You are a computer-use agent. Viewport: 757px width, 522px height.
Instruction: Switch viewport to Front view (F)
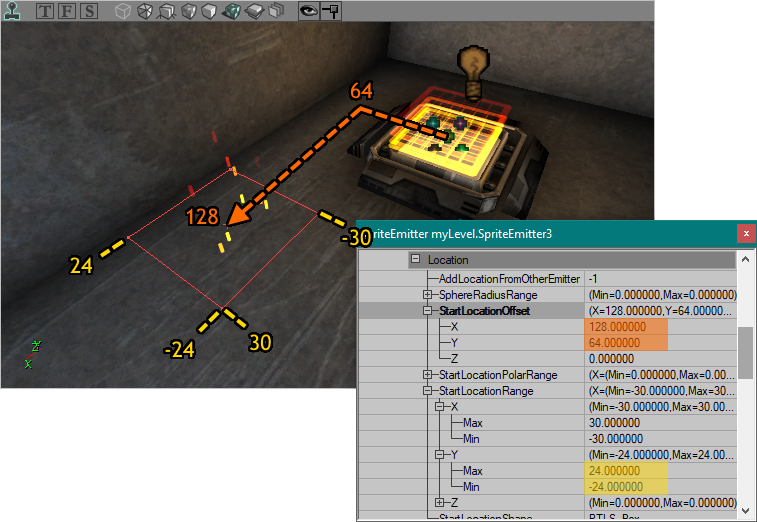click(x=67, y=11)
